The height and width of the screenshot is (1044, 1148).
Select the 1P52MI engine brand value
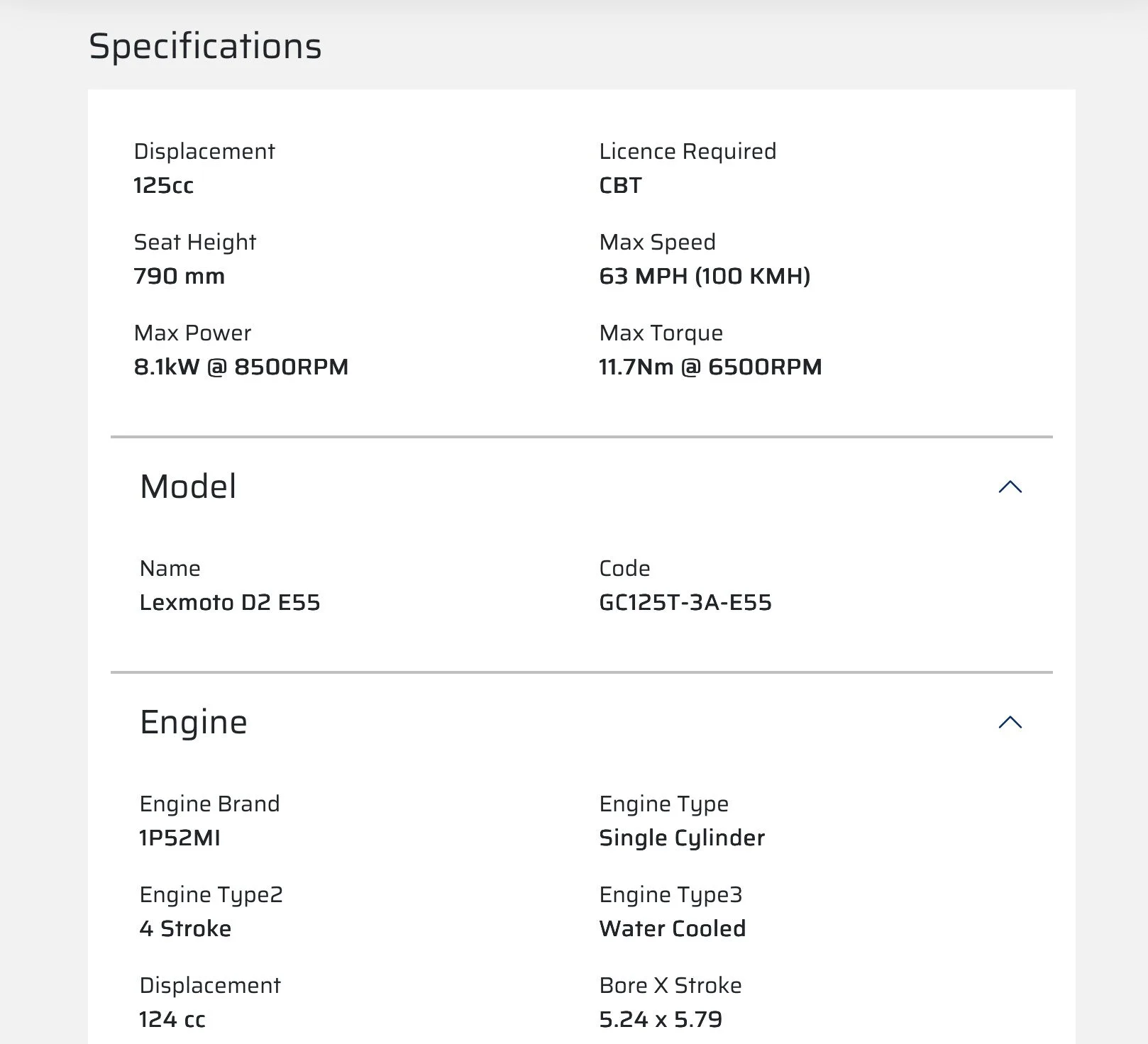pos(180,838)
